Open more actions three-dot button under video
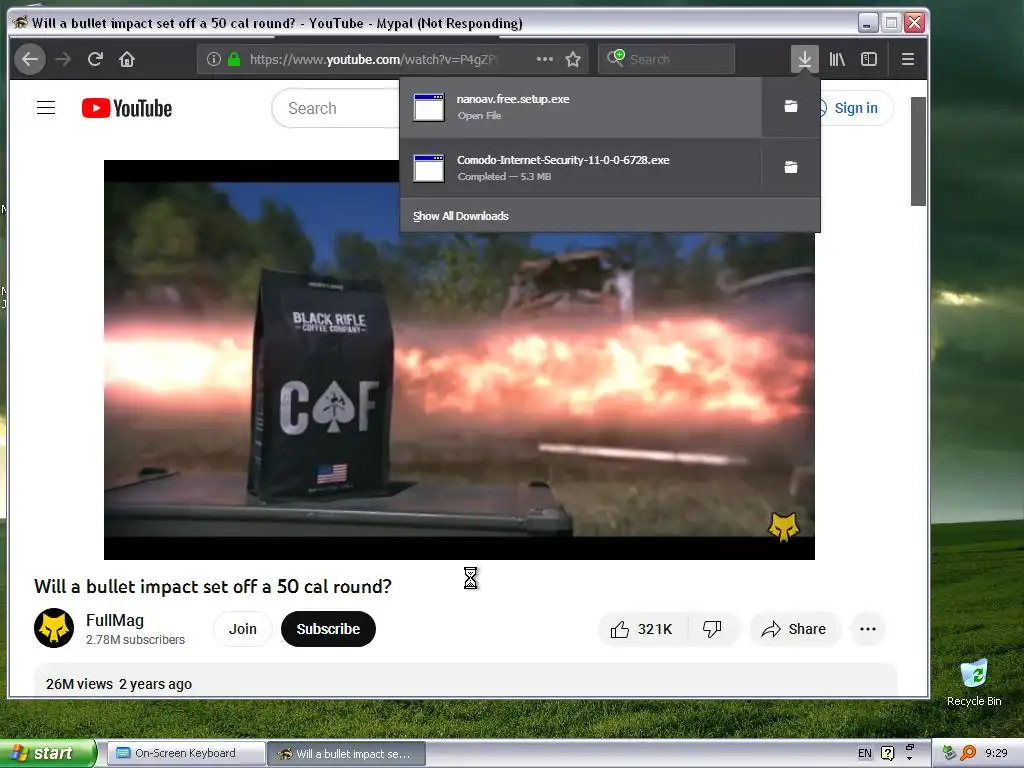The width and height of the screenshot is (1024, 768). point(868,629)
